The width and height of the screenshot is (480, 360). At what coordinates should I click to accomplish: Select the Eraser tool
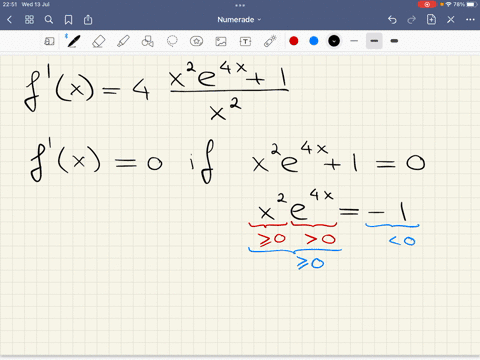click(x=98, y=41)
